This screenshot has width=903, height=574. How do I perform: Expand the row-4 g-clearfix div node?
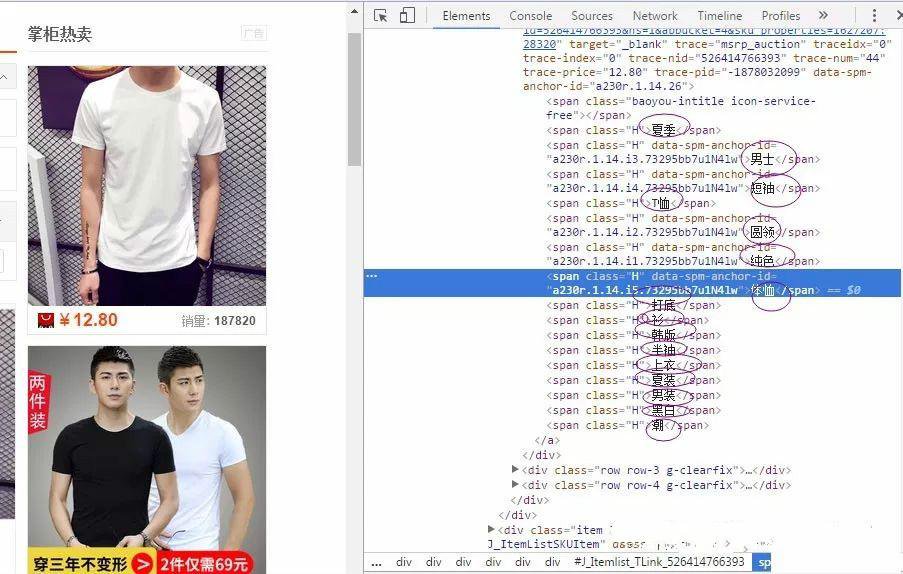[515, 485]
